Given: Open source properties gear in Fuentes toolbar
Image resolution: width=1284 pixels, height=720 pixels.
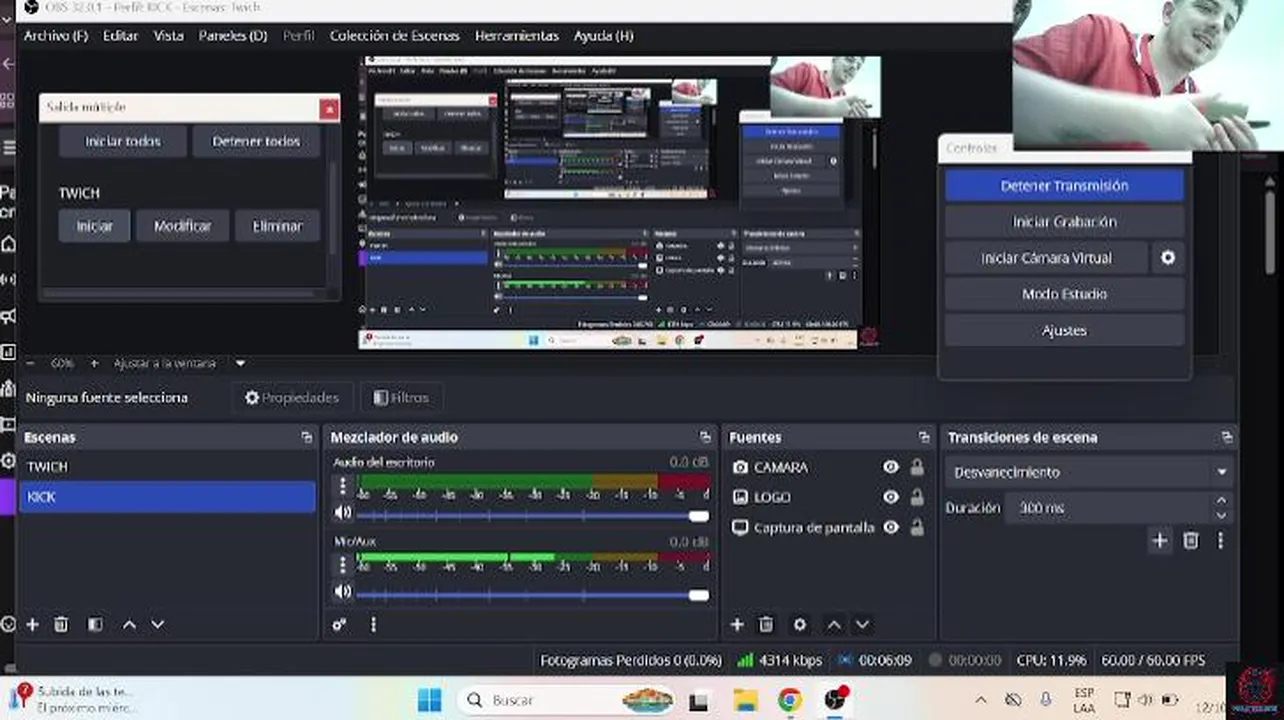Looking at the screenshot, I should pyautogui.click(x=800, y=624).
